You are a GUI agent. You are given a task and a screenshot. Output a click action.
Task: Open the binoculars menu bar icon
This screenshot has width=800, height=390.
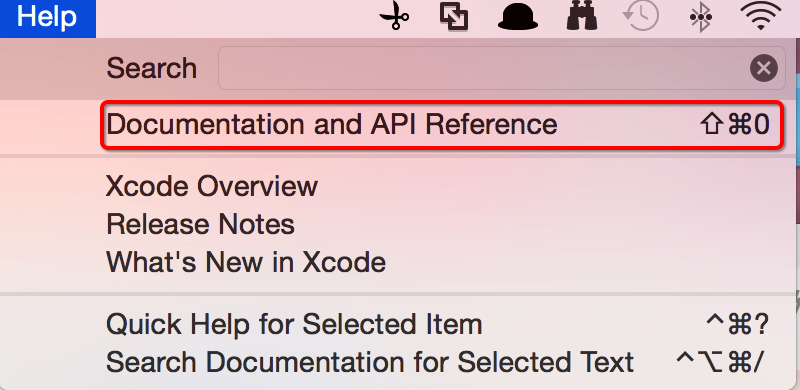582,16
